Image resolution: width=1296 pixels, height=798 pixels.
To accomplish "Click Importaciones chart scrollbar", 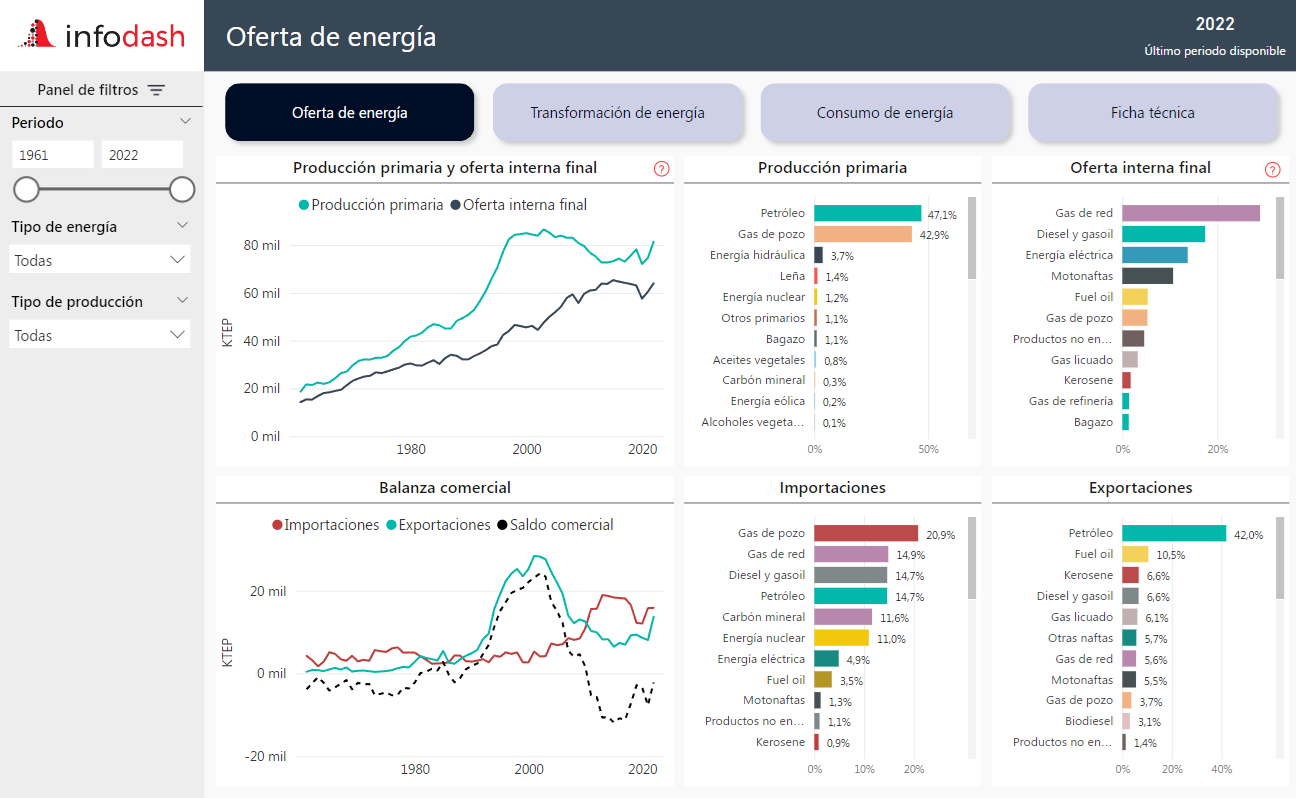I will [x=972, y=557].
